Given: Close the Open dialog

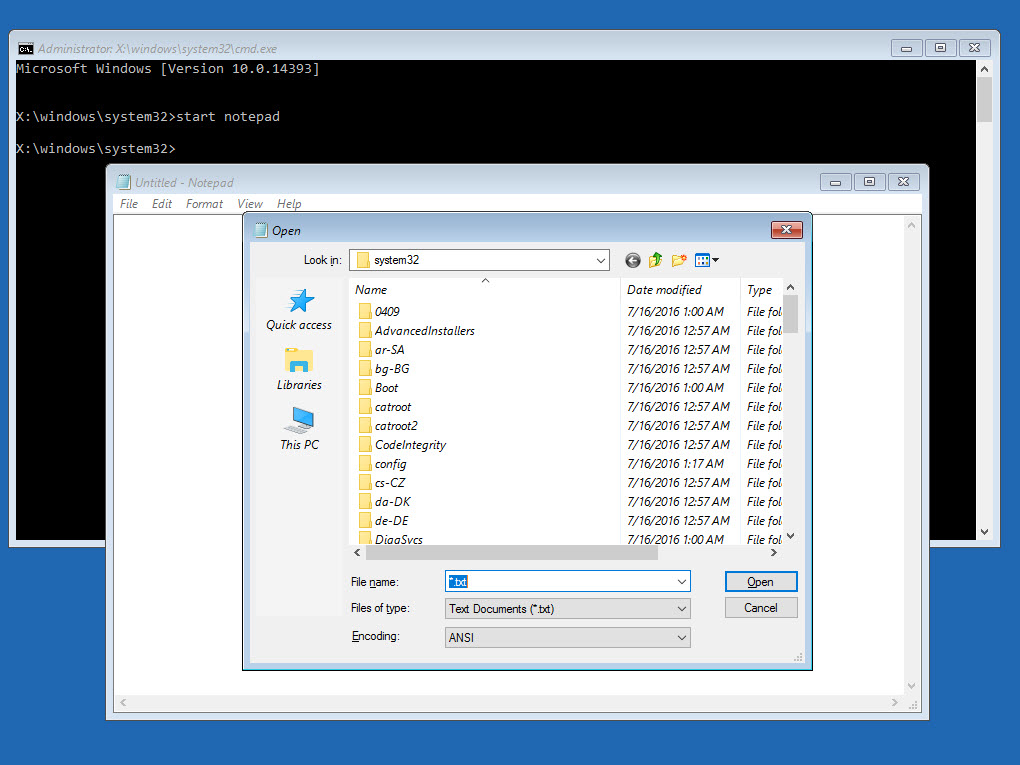Looking at the screenshot, I should tap(786, 230).
